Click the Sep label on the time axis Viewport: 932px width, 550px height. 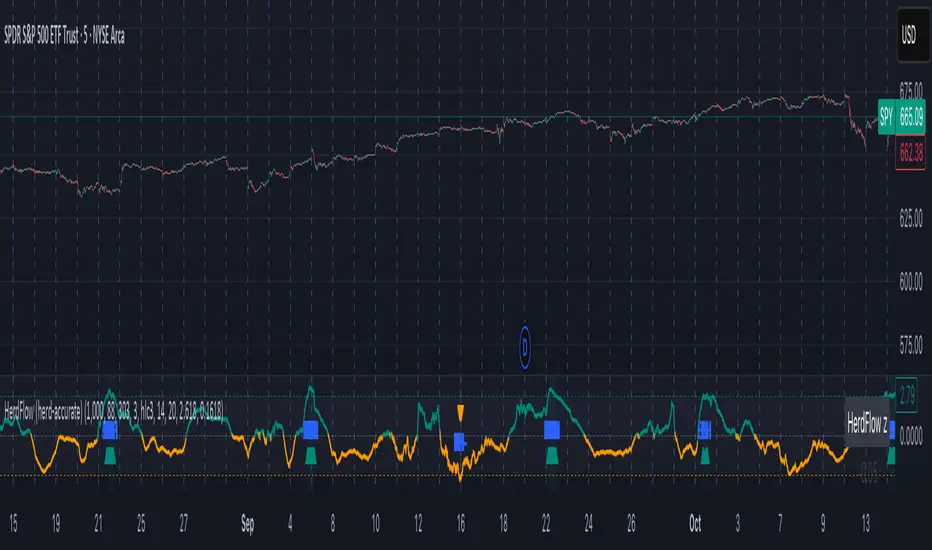(248, 524)
